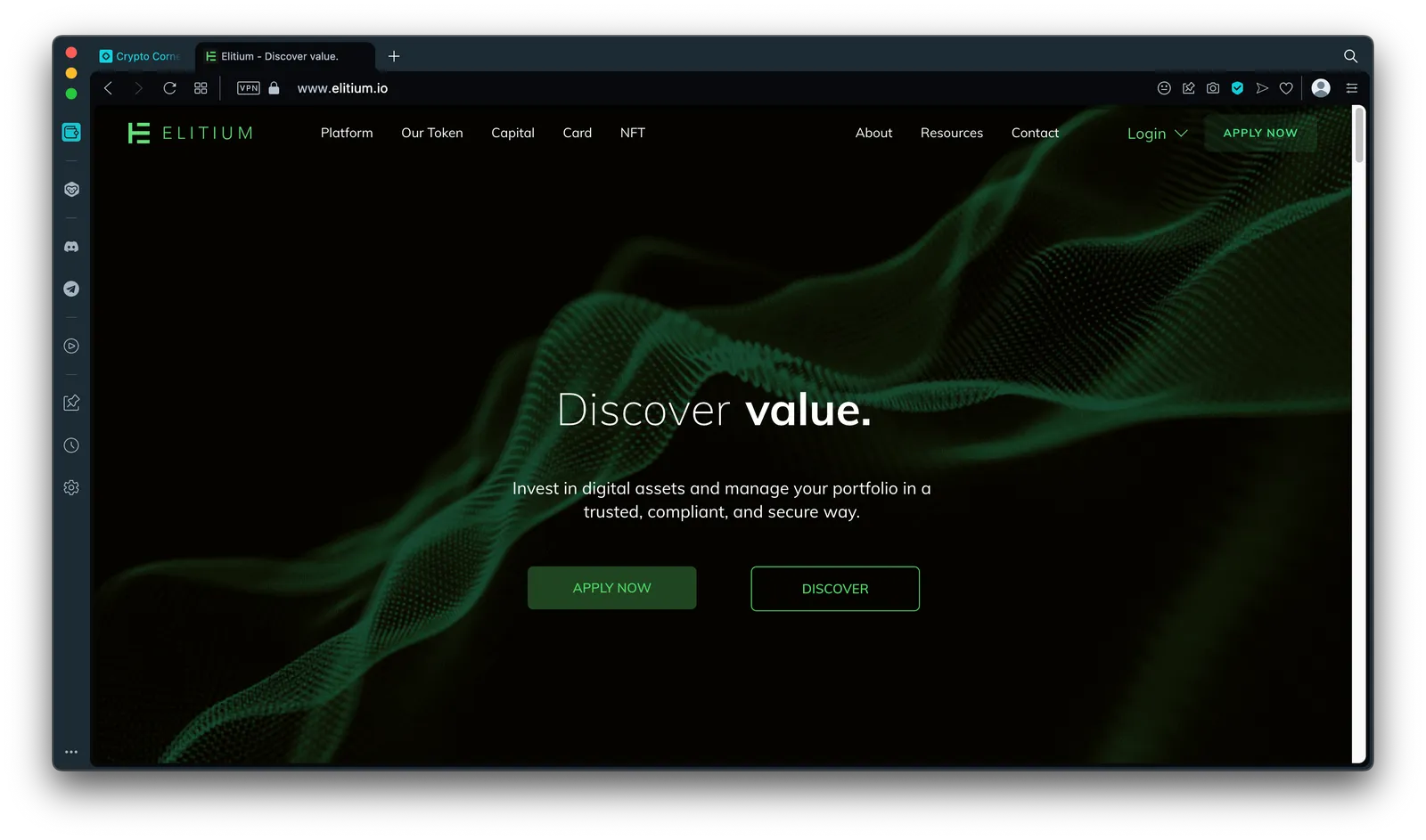The width and height of the screenshot is (1426, 840).
Task: Click the address bar URL www.elitium.io
Action: 342,88
